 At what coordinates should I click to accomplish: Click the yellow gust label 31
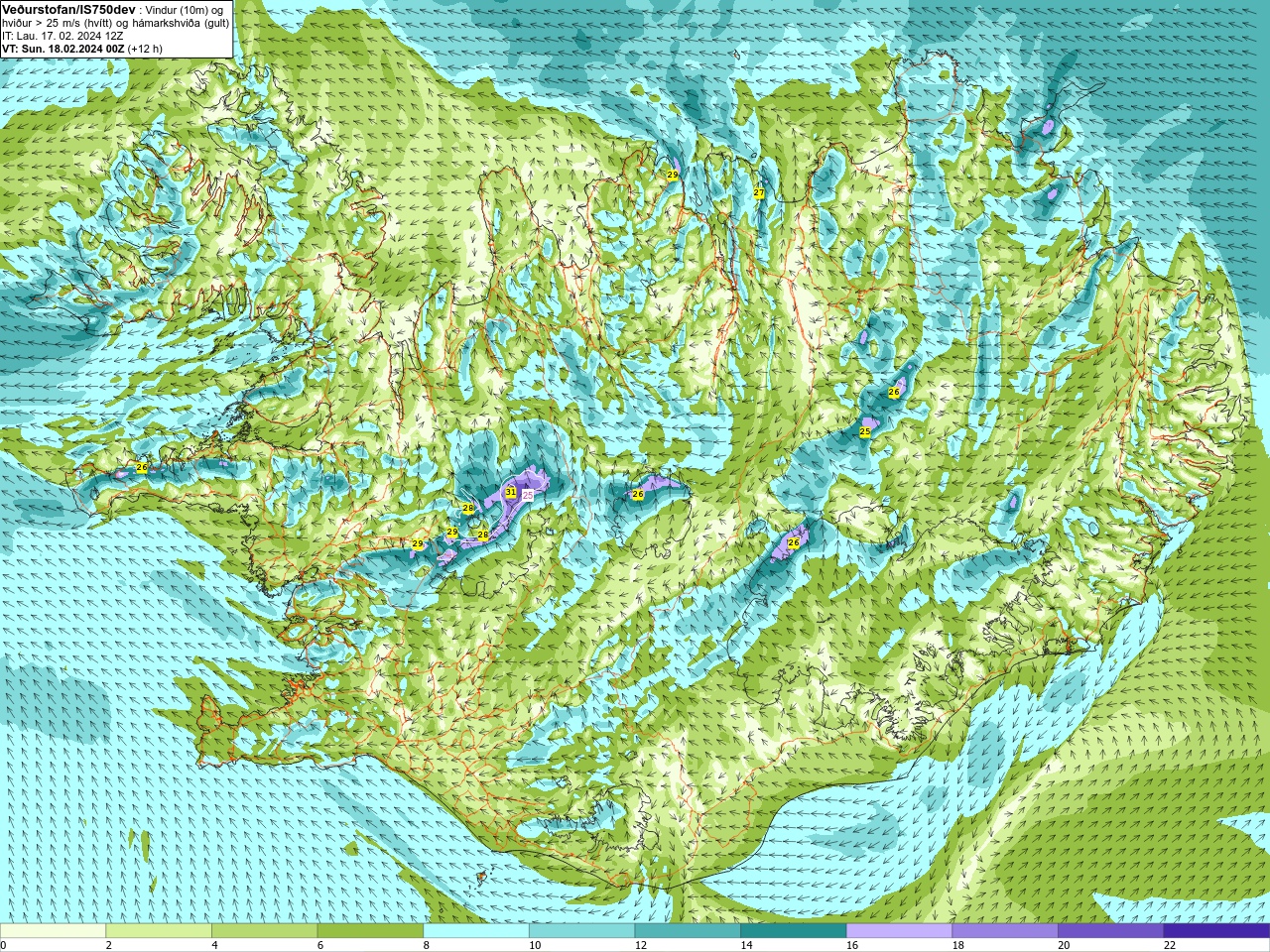pos(510,492)
